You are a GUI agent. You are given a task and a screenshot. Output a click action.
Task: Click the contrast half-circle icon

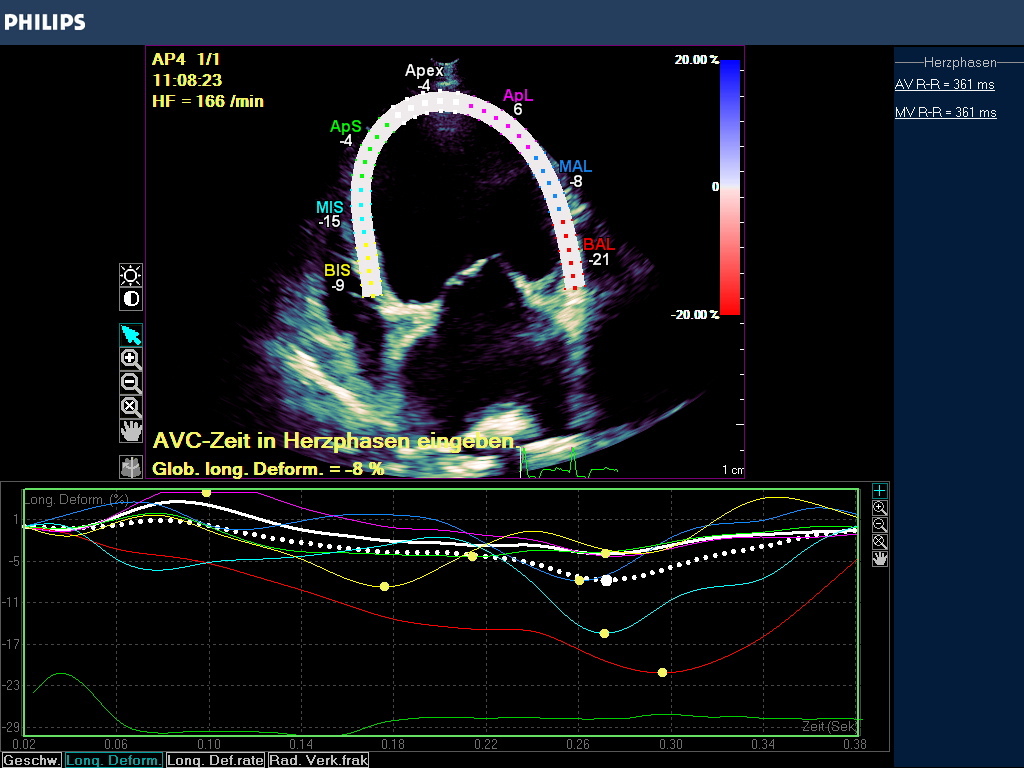tap(131, 298)
